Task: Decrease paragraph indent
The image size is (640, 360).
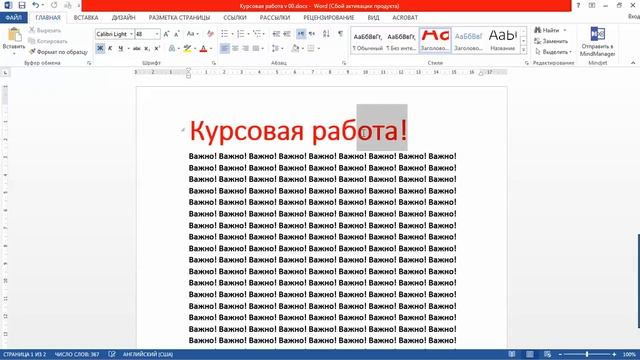Action: tap(276, 34)
